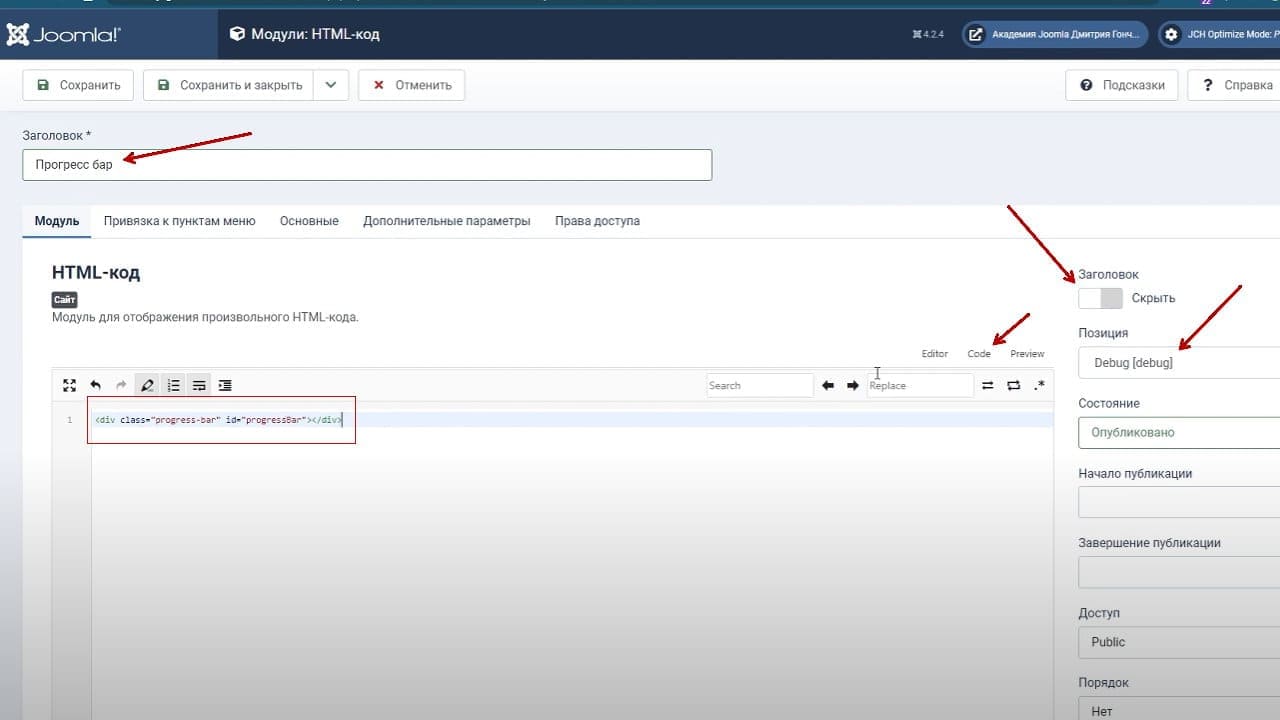This screenshot has width=1280, height=720.
Task: Toggle regex search option icon
Action: 1039,385
